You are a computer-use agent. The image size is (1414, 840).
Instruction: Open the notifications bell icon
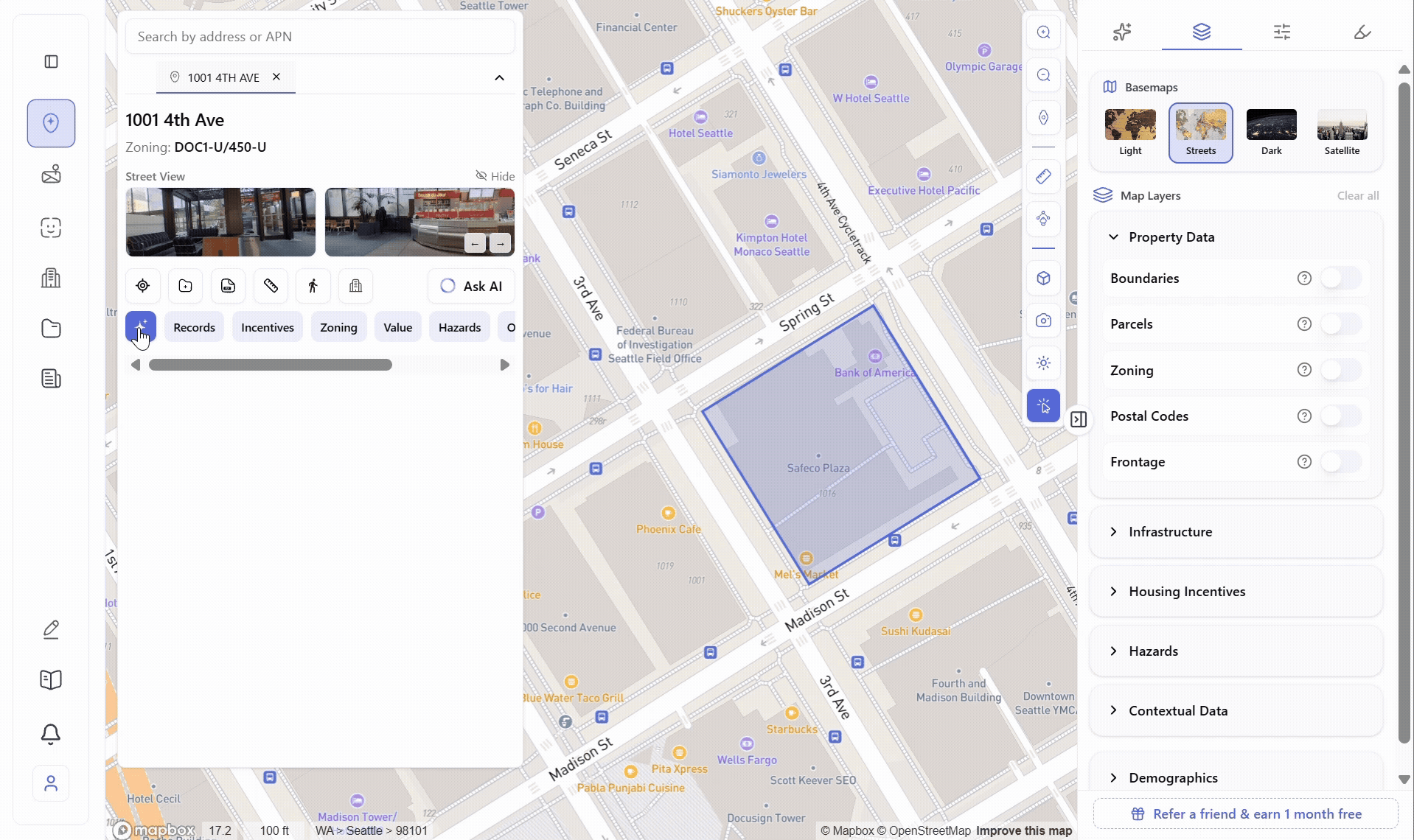51,734
